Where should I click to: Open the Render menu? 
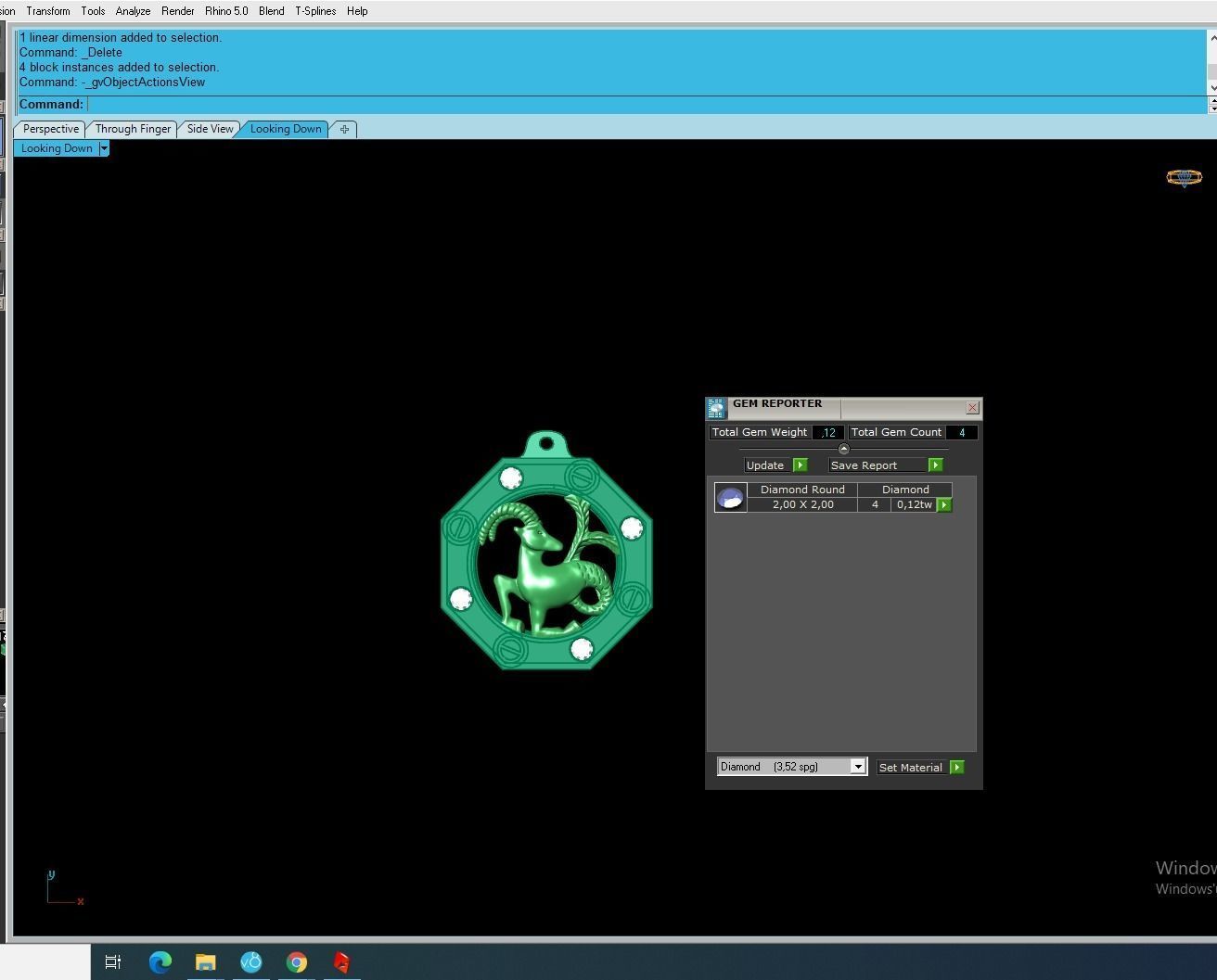click(x=177, y=11)
